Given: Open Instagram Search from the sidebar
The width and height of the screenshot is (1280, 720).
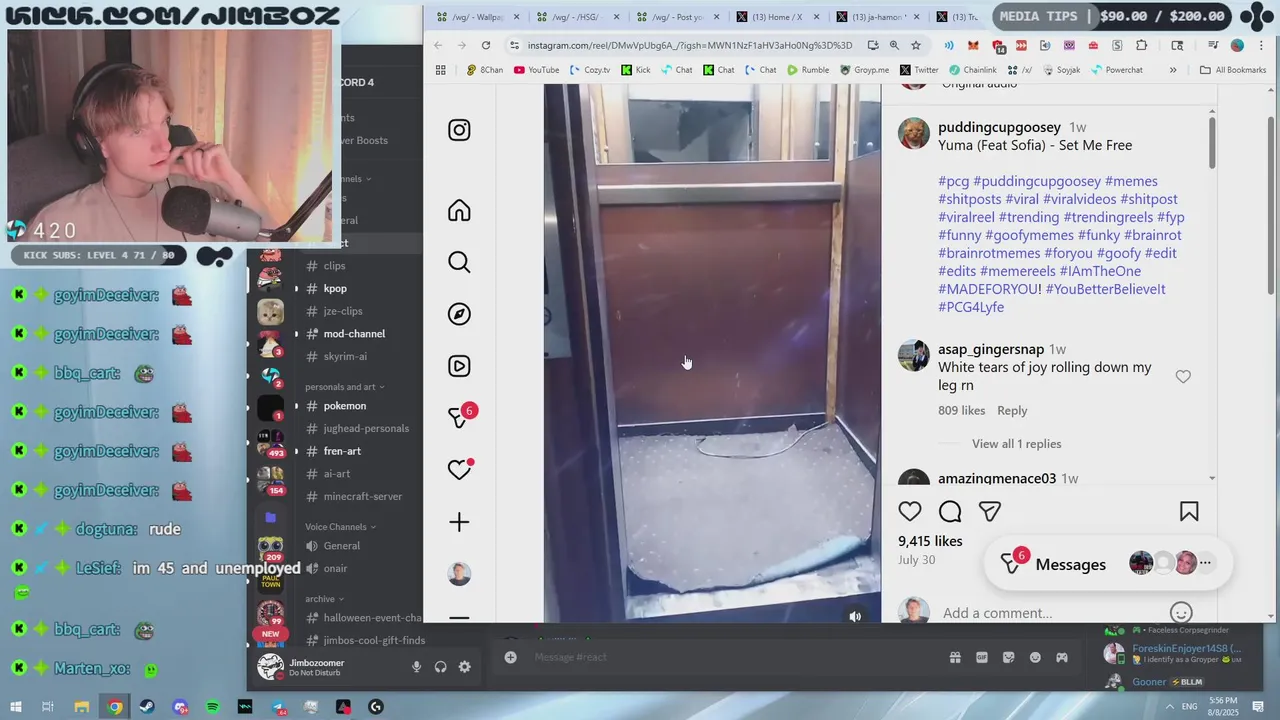Looking at the screenshot, I should pos(459,262).
